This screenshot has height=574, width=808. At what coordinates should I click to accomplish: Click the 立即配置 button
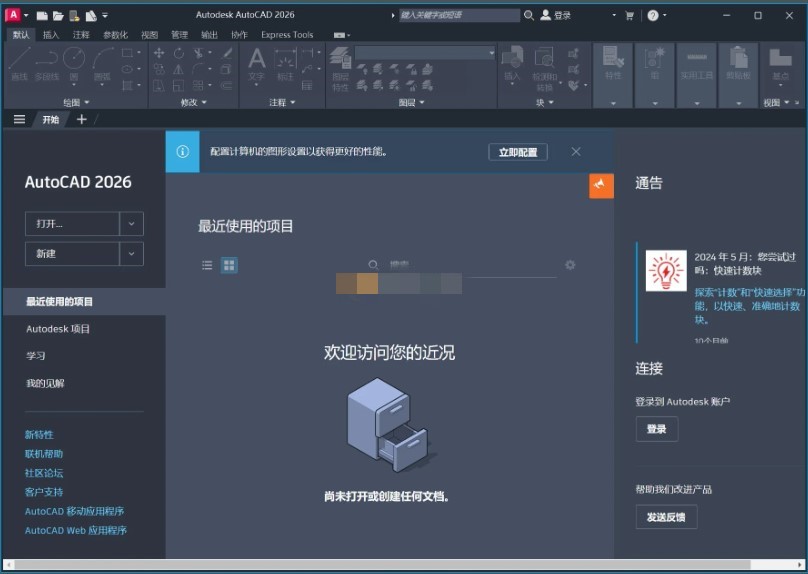click(x=518, y=152)
